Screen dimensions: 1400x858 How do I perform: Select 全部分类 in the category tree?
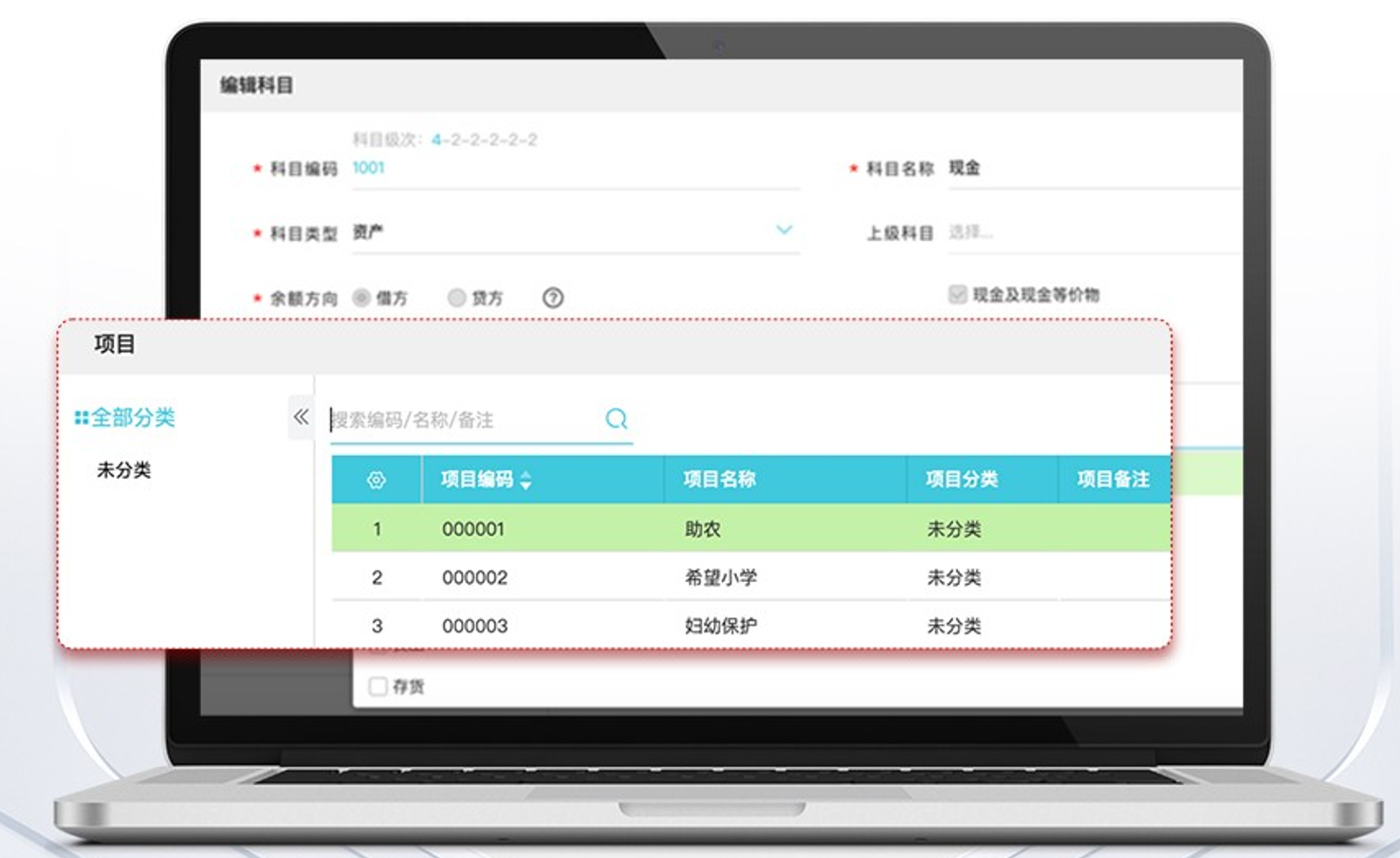133,417
